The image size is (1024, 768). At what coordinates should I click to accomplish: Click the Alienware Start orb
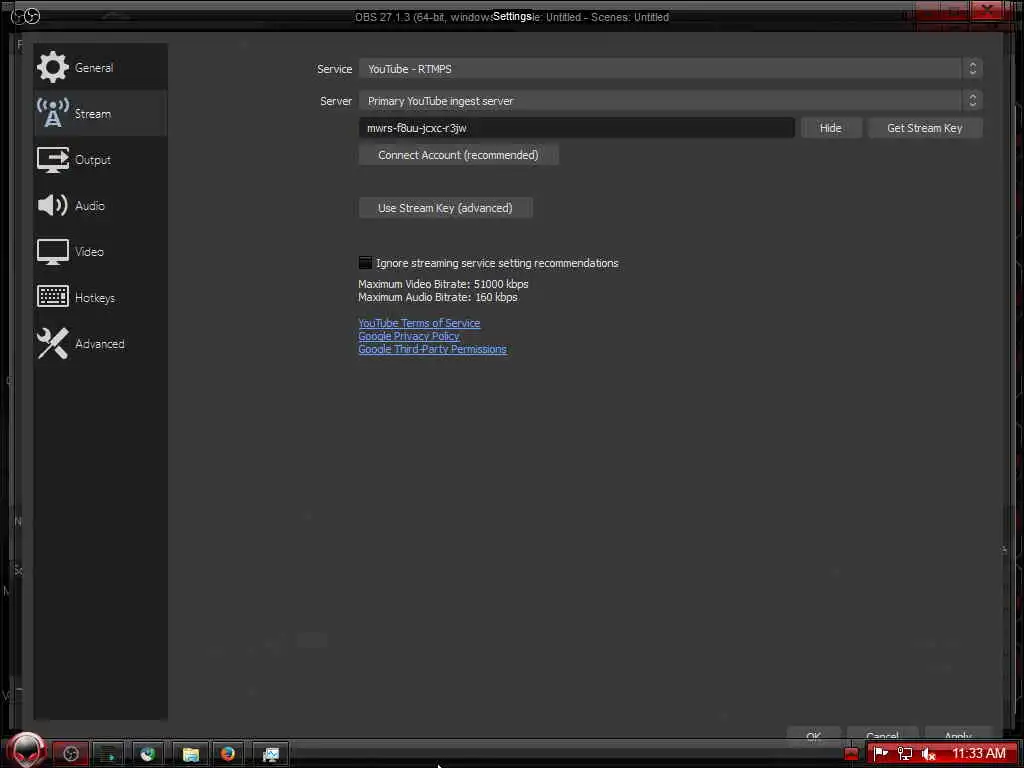[27, 750]
